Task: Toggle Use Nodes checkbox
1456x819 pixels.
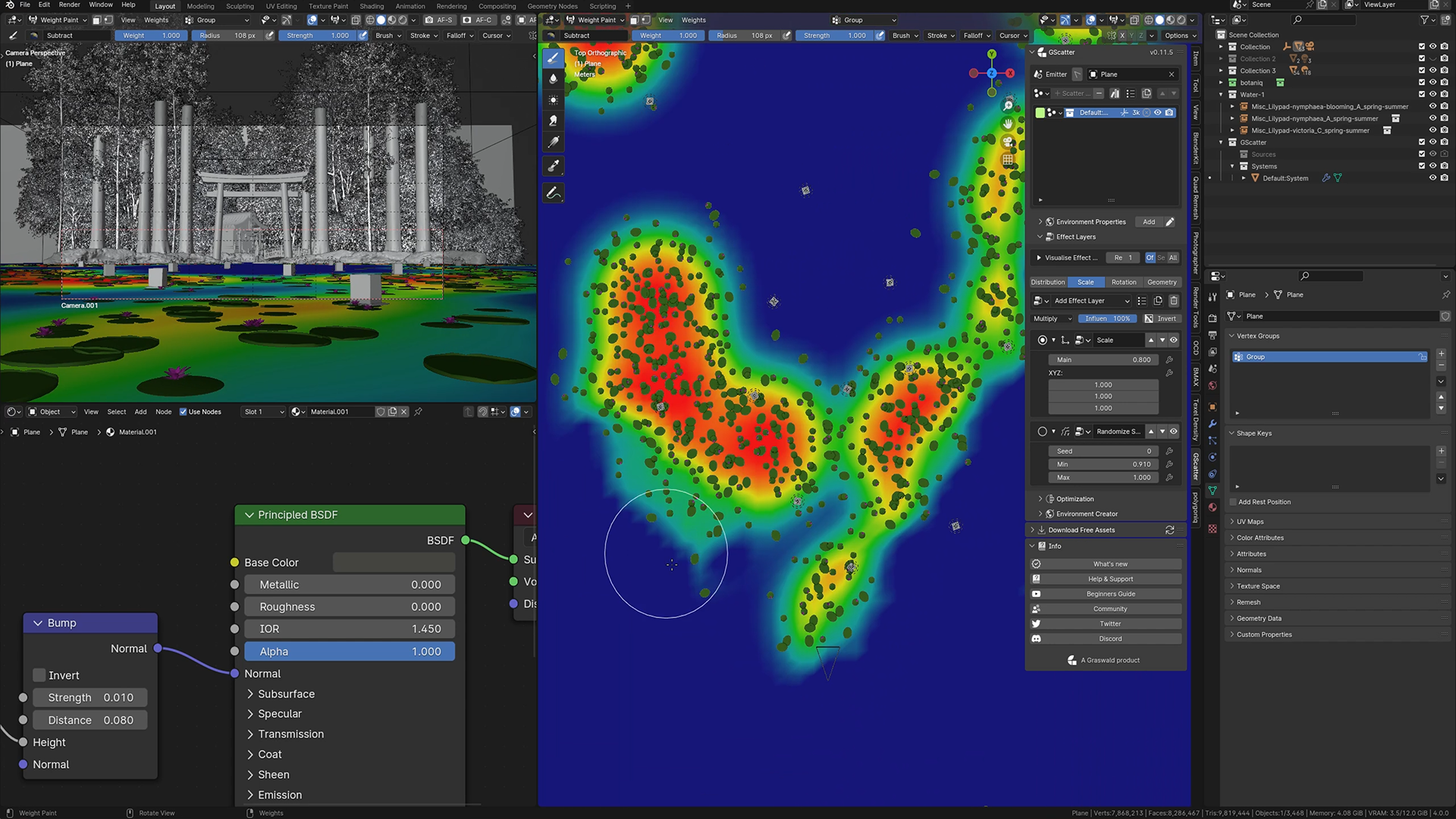Action: pos(183,412)
